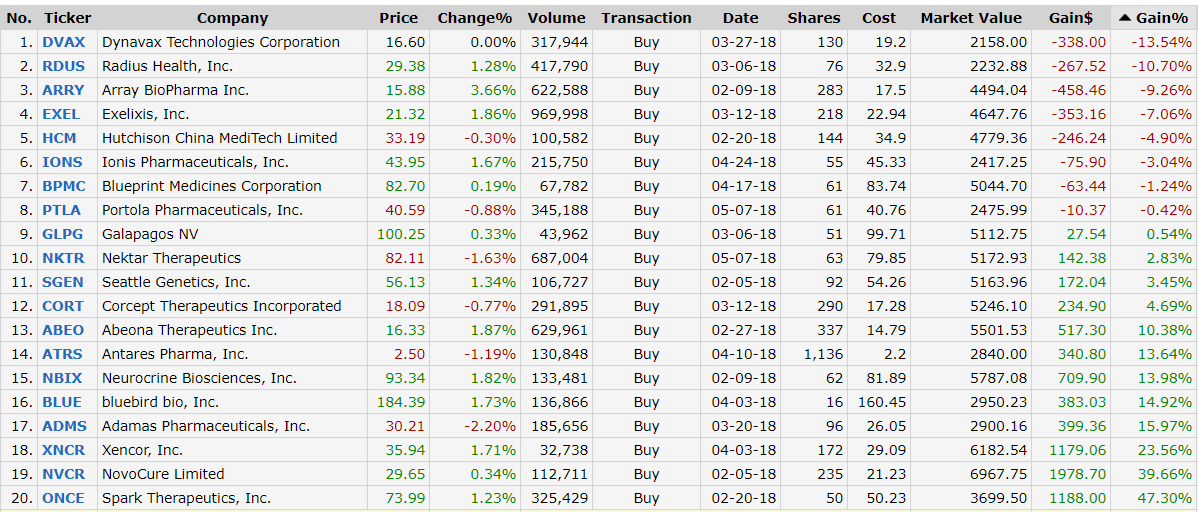Image resolution: width=1198 pixels, height=512 pixels.
Task: Sort by Volume column header
Action: coord(556,18)
